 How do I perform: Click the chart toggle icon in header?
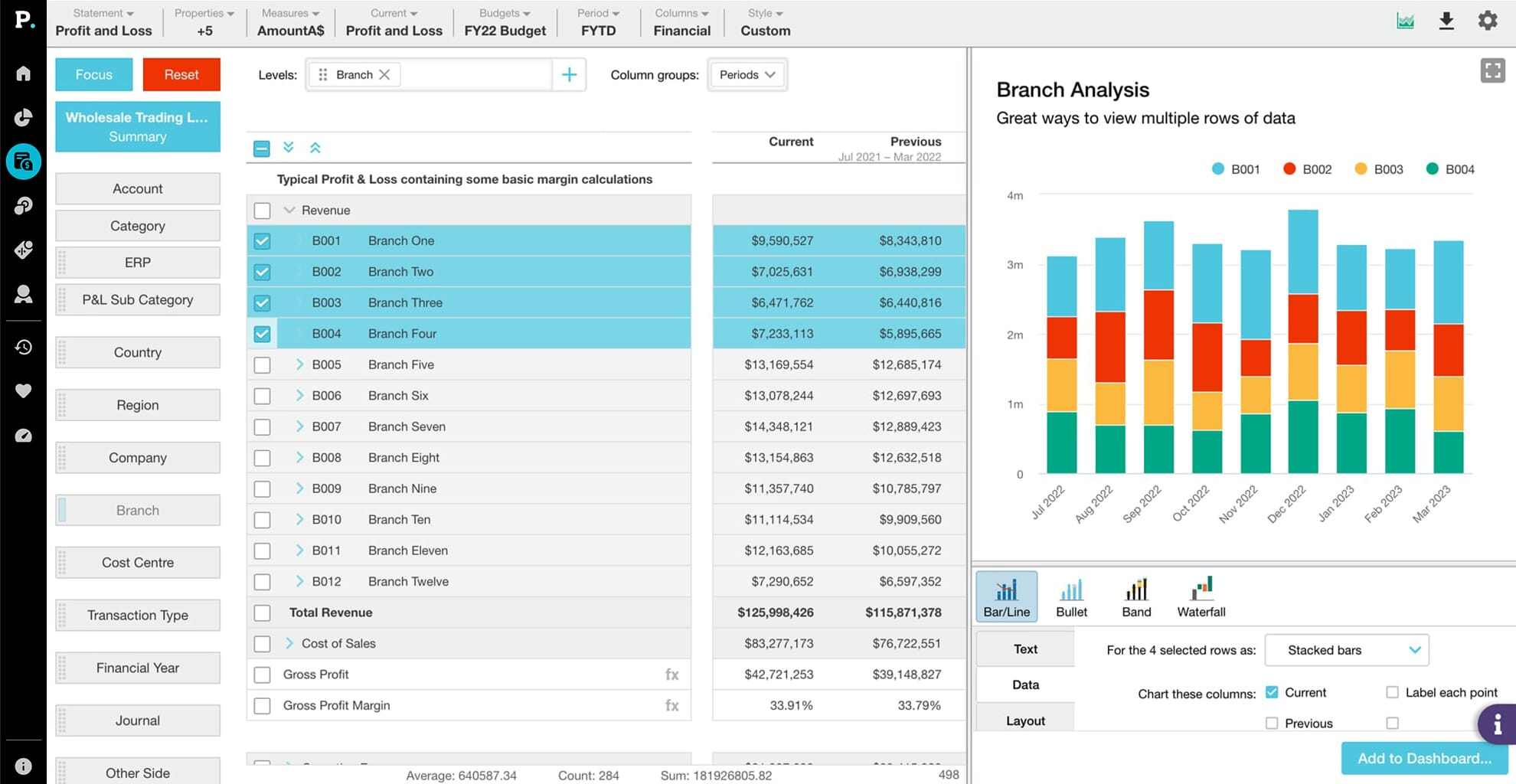1405,21
